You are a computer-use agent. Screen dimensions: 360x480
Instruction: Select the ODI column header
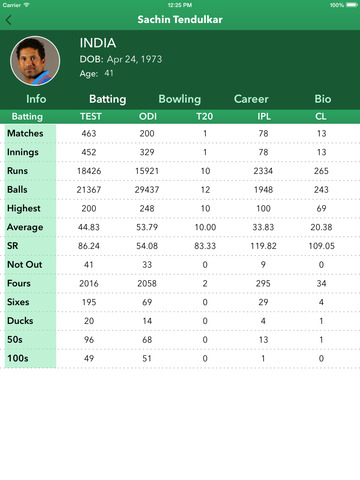148,116
